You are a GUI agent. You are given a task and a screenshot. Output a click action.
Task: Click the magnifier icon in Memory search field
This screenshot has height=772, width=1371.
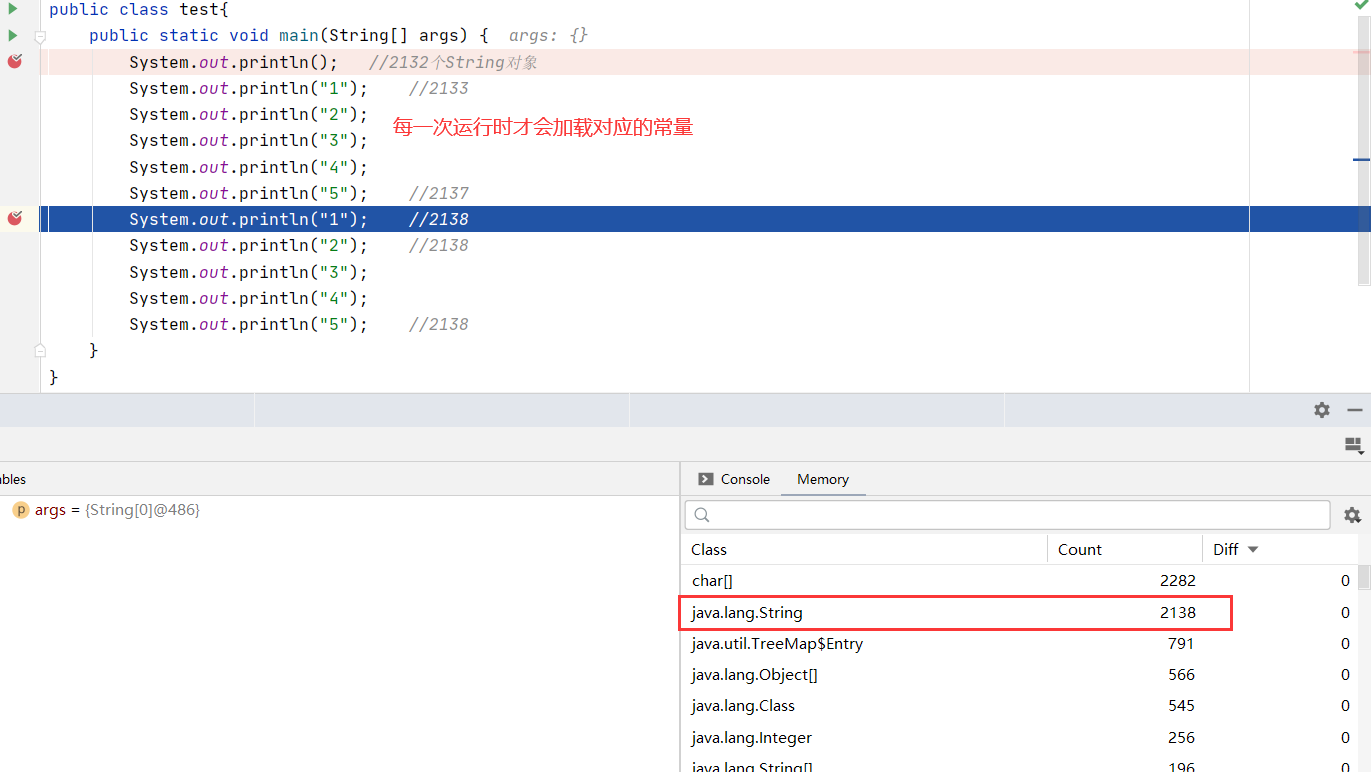pyautogui.click(x=702, y=514)
